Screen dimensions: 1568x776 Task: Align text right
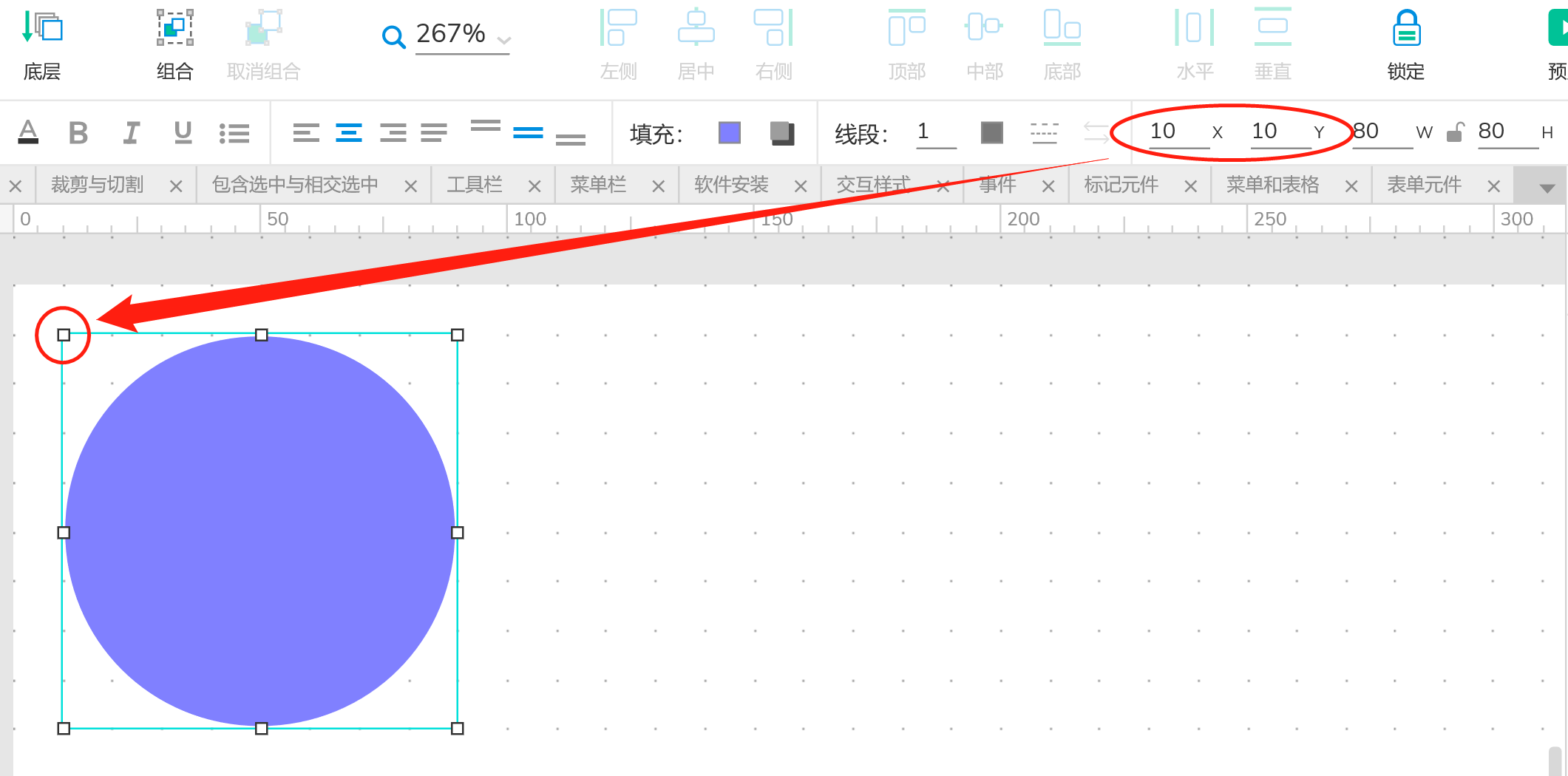pyautogui.click(x=393, y=133)
